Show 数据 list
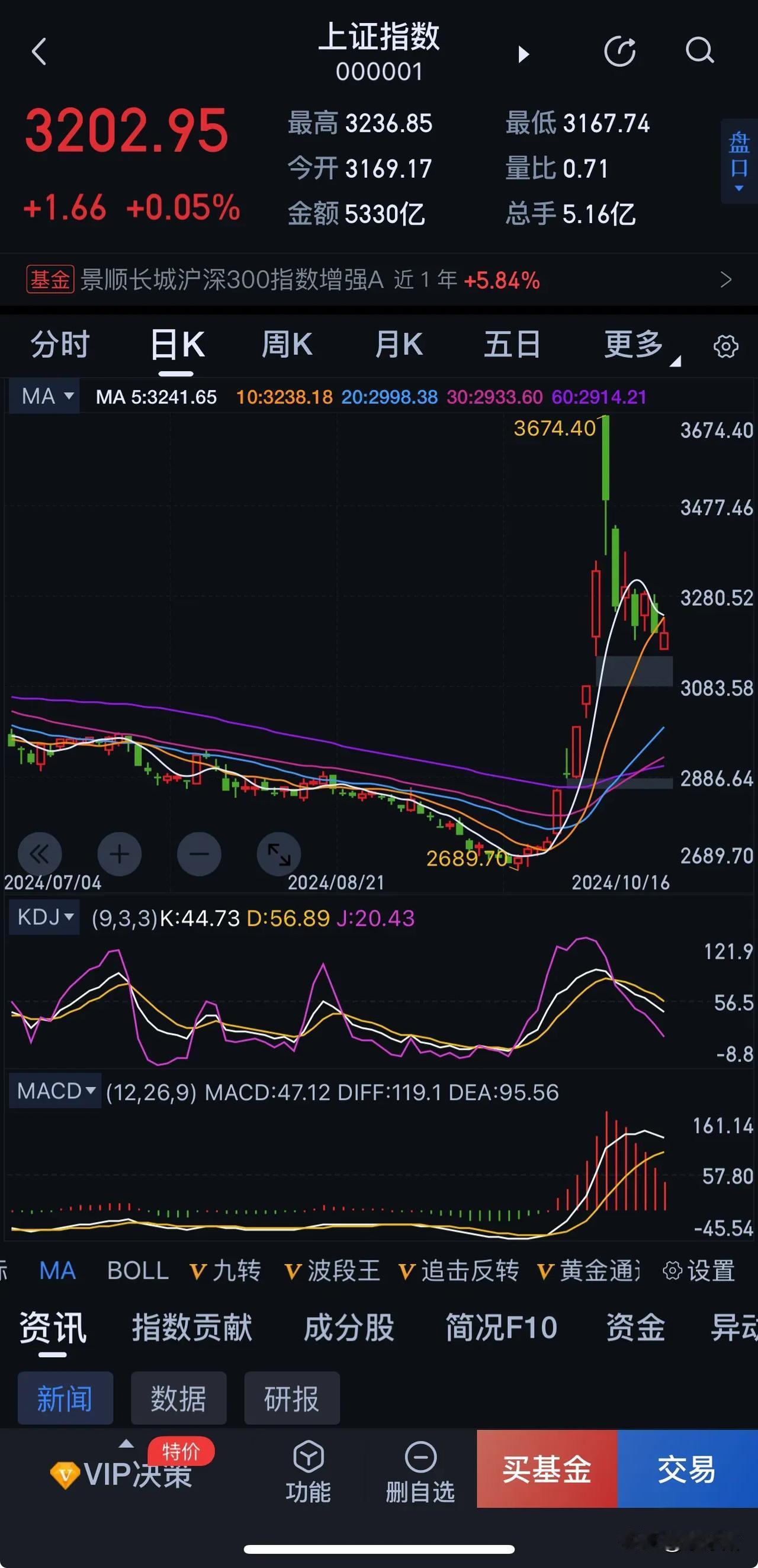 coord(178,1398)
